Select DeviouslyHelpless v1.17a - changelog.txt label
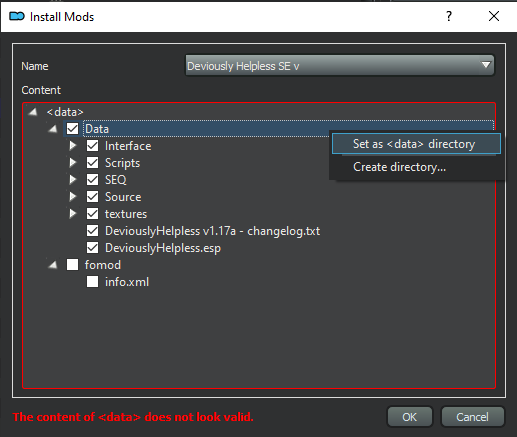Viewport: 517px width, 437px height. [x=212, y=231]
